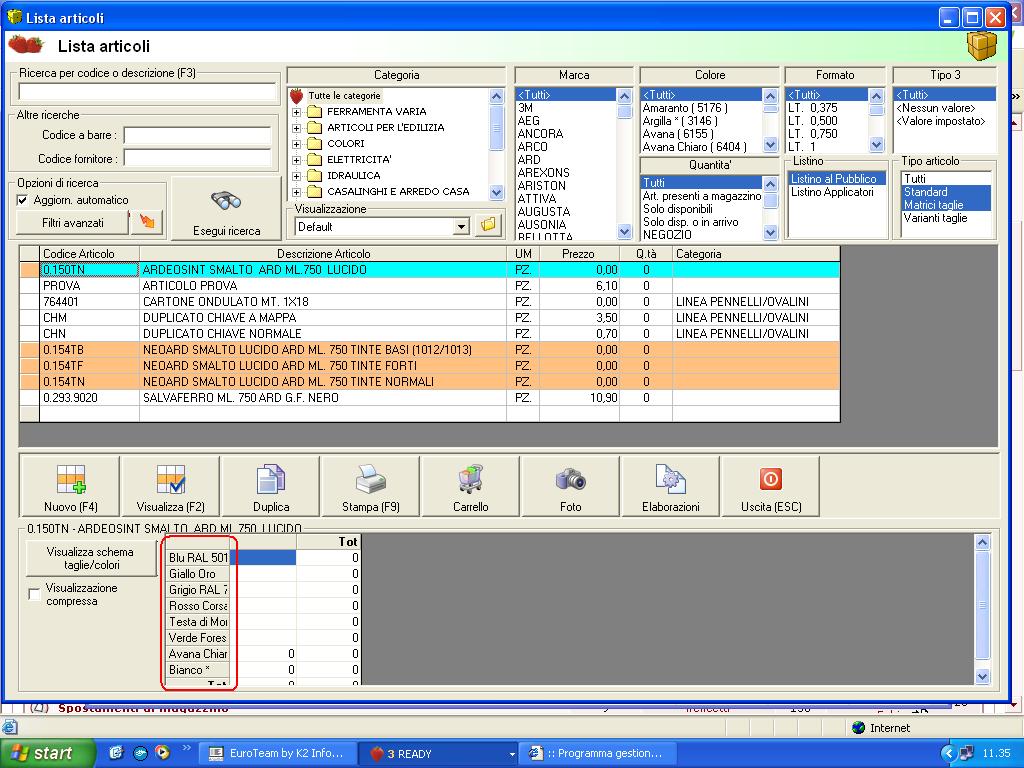
Task: Open selected article with Visualizza (F2)
Action: point(170,487)
